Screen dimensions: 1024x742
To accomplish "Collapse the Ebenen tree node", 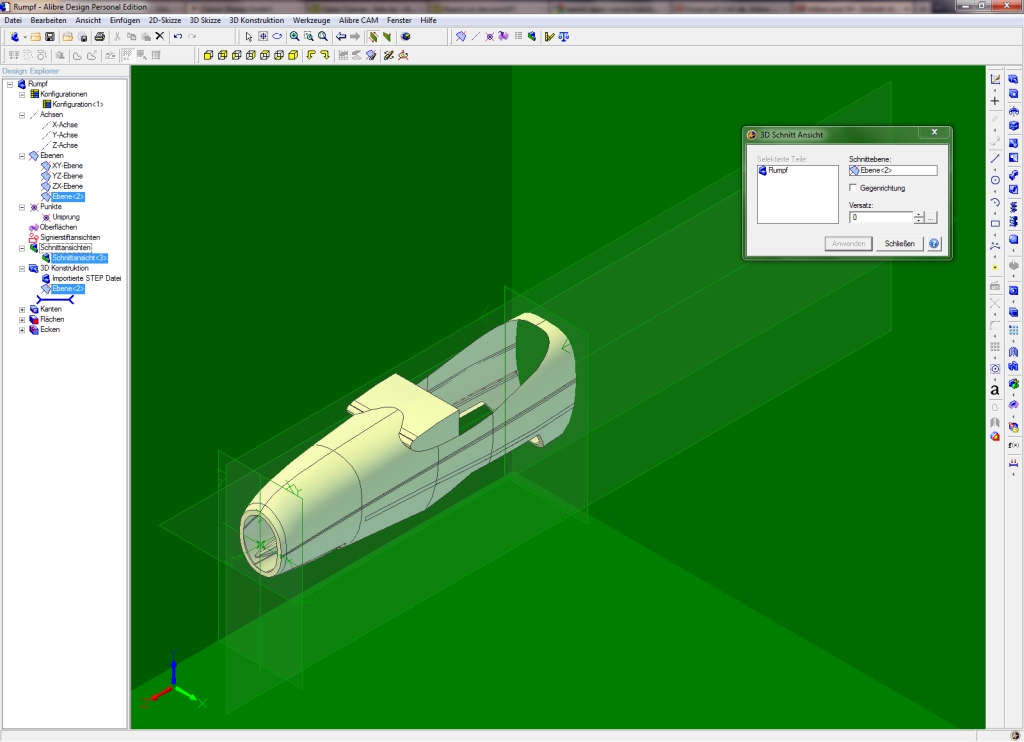I will click(x=22, y=156).
